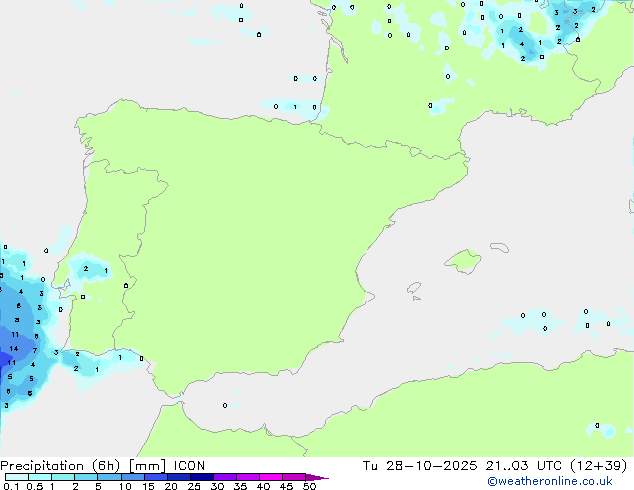Click the Menorca island outline
The image size is (634, 490).
[x=499, y=247]
